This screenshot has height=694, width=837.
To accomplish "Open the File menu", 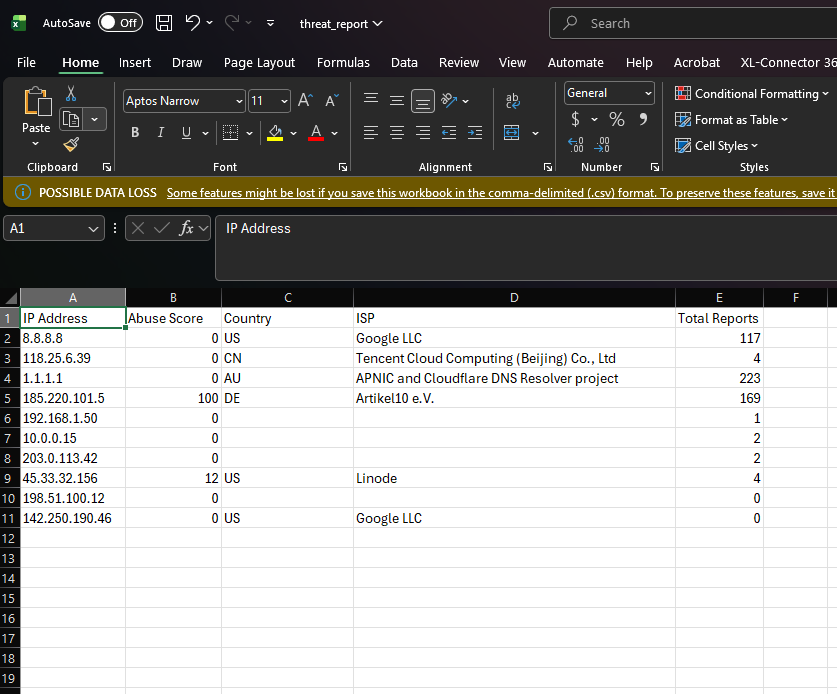I will pyautogui.click(x=26, y=62).
